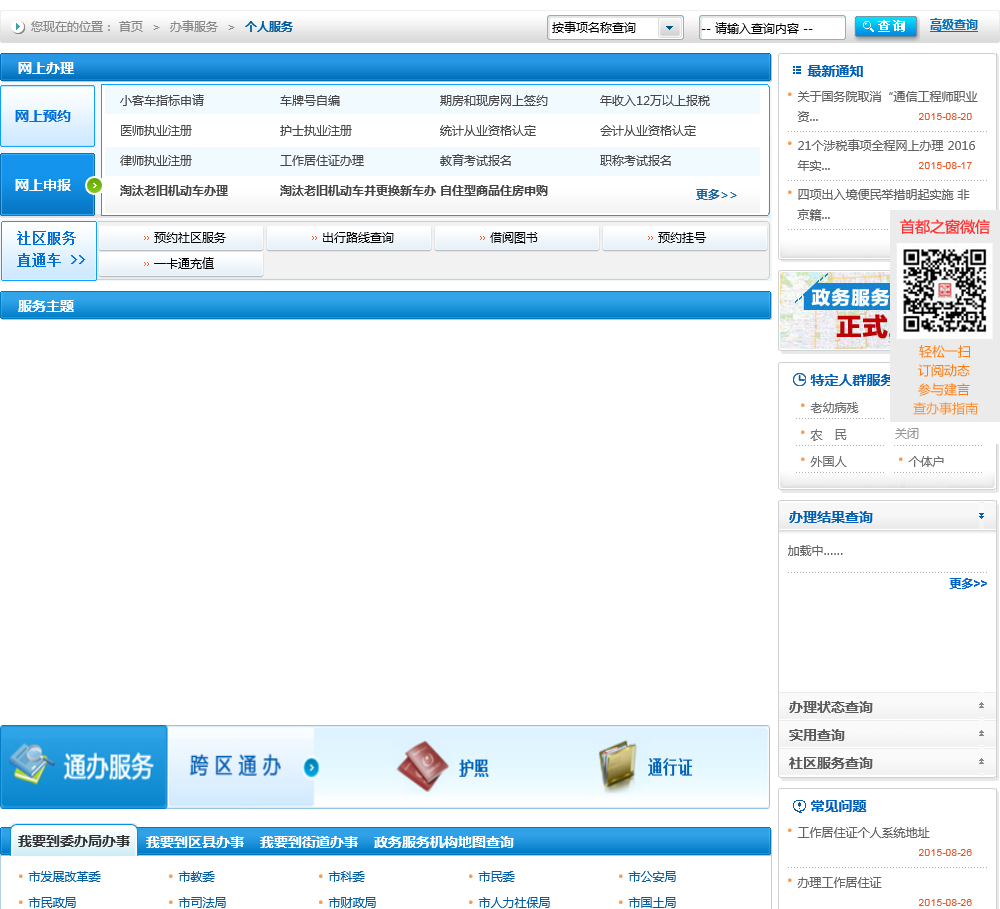Open 自住型商品住房申购 link

point(494,191)
